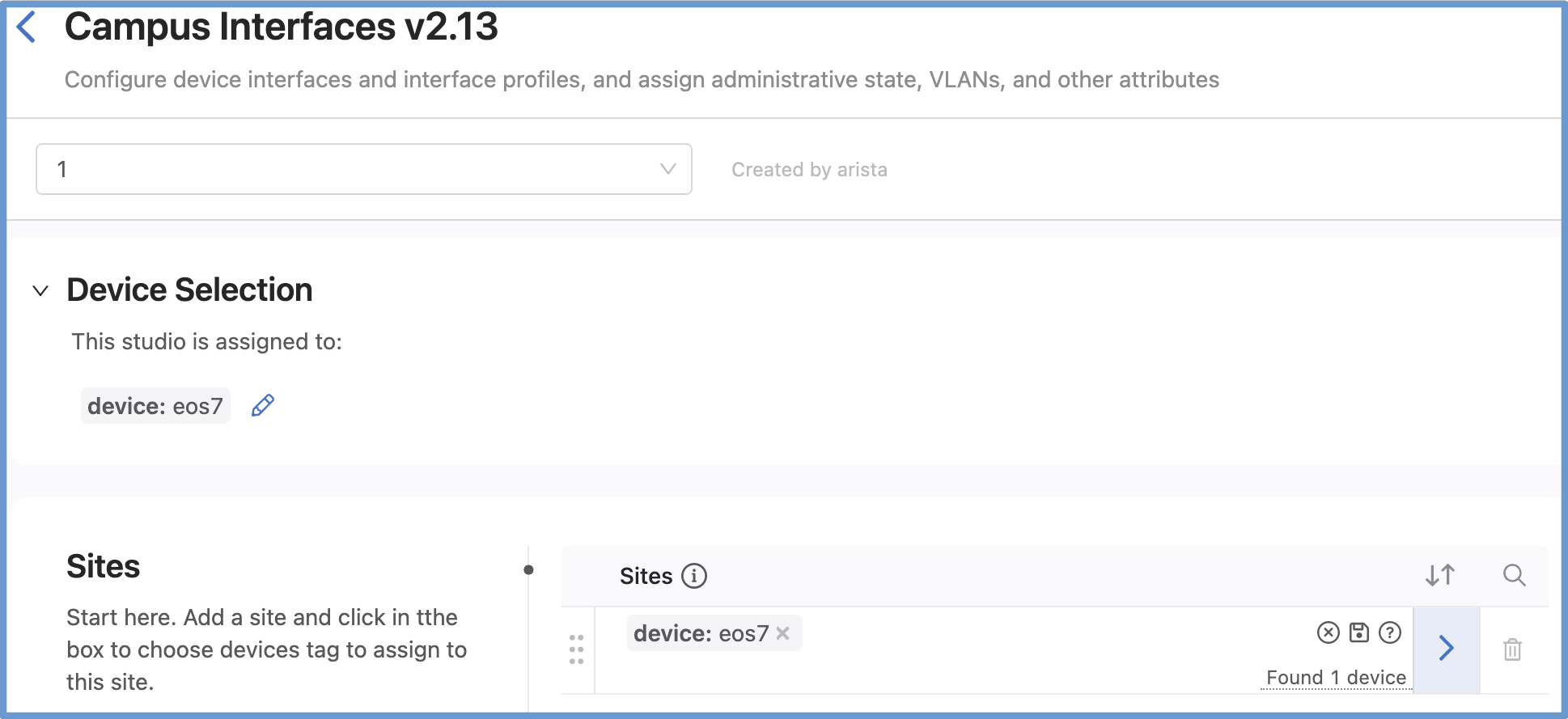Image resolution: width=1568 pixels, height=719 pixels.
Task: Select the assigned device eos7 tag
Action: [x=155, y=406]
